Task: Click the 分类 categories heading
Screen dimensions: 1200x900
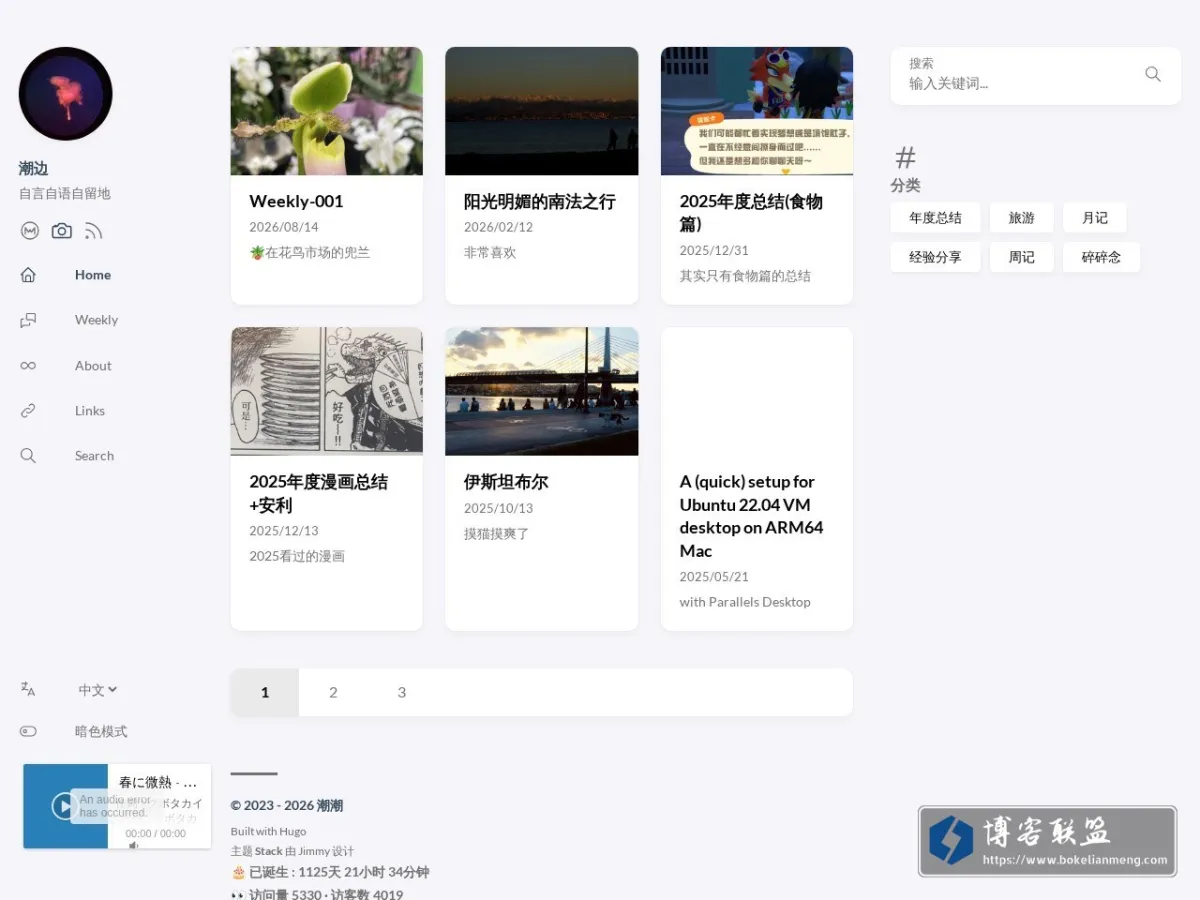Action: 905,185
